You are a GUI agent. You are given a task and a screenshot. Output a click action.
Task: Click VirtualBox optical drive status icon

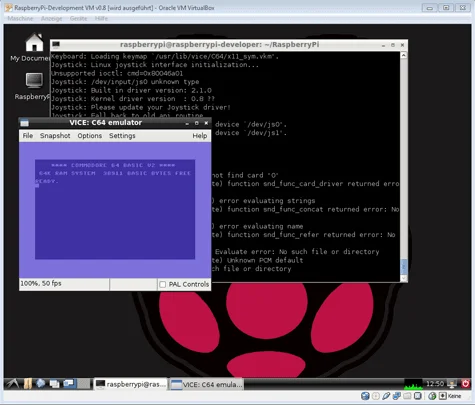click(376, 396)
